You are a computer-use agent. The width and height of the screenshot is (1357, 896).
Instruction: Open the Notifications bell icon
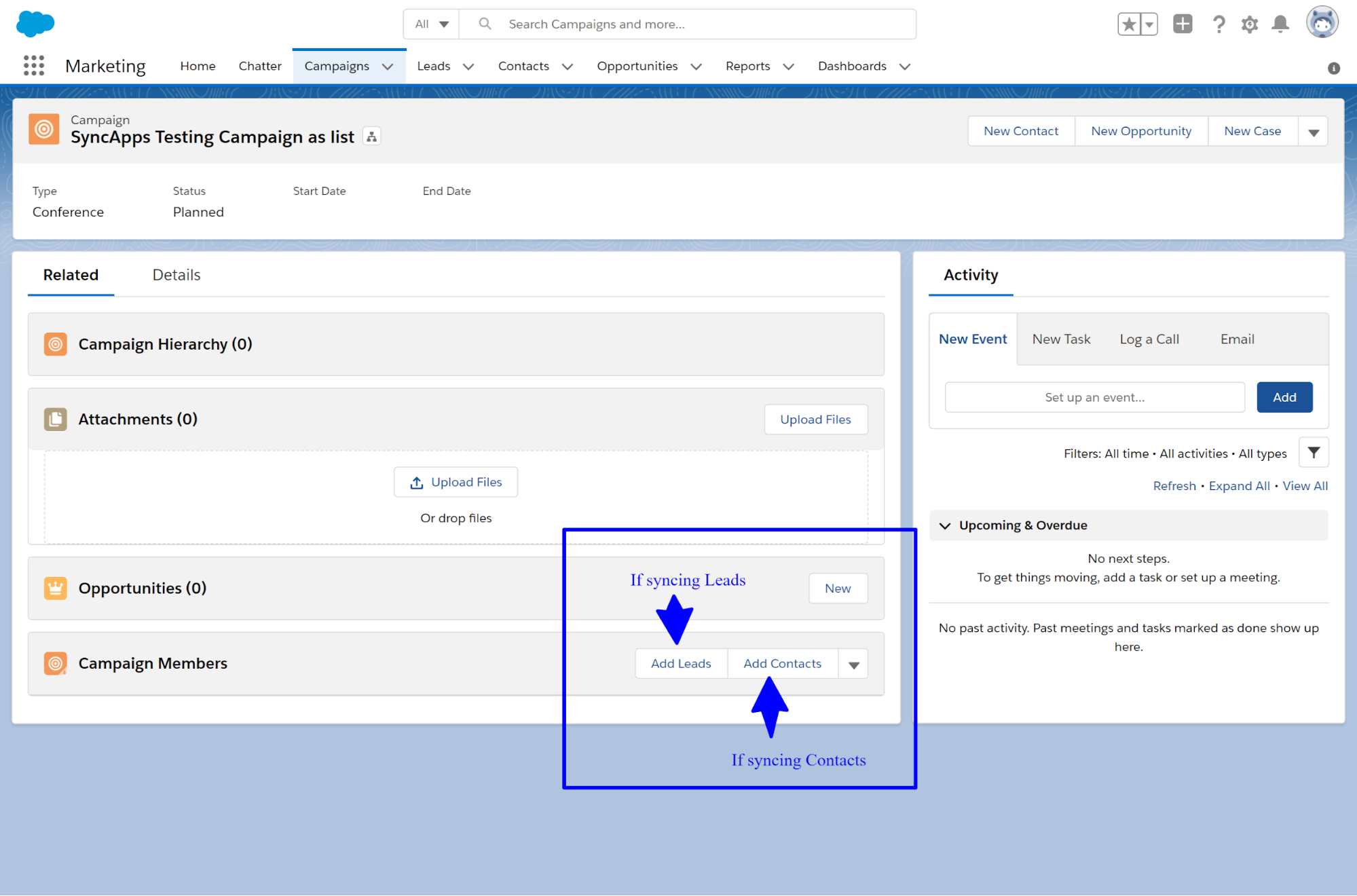click(1280, 24)
